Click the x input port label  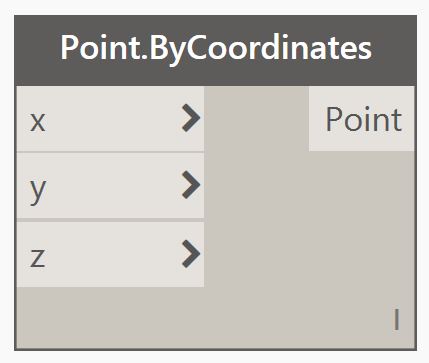point(38,121)
